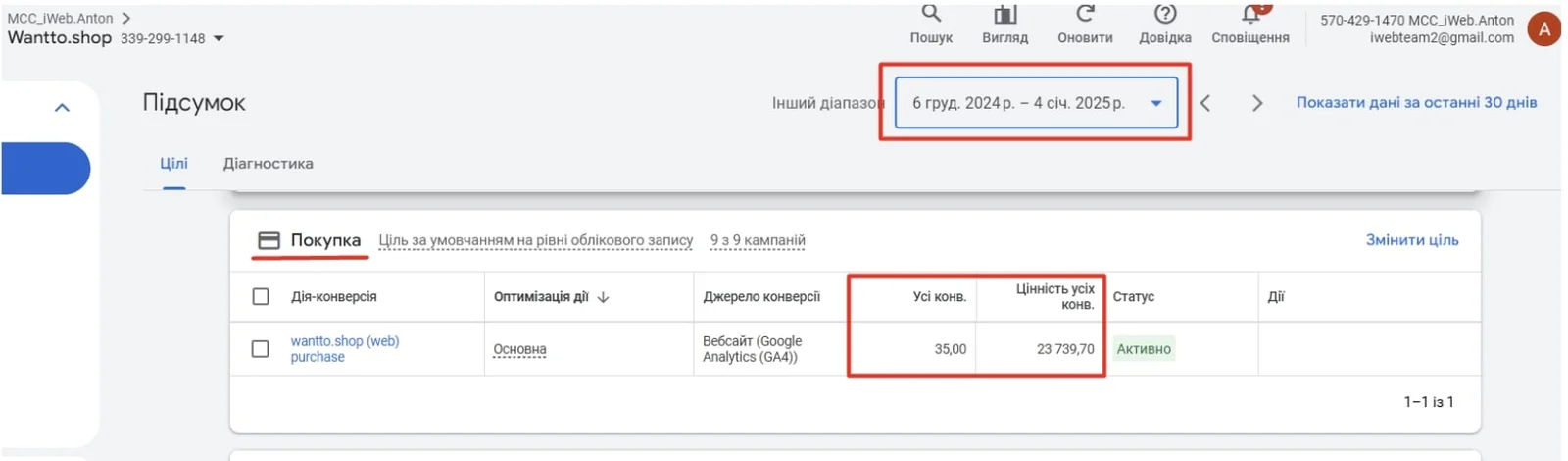Click the 23 739,70 conversion value cell
Screen dimensions: 1568x461
(x=1065, y=349)
